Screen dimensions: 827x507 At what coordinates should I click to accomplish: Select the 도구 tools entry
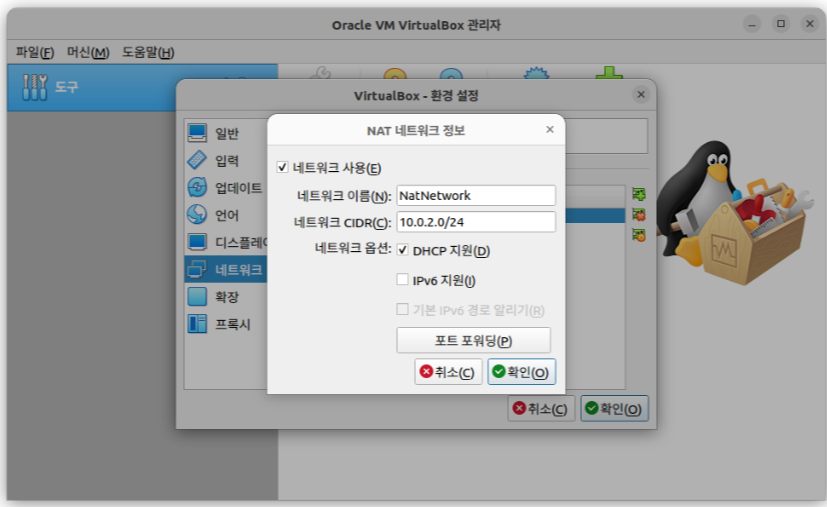[x=142, y=88]
